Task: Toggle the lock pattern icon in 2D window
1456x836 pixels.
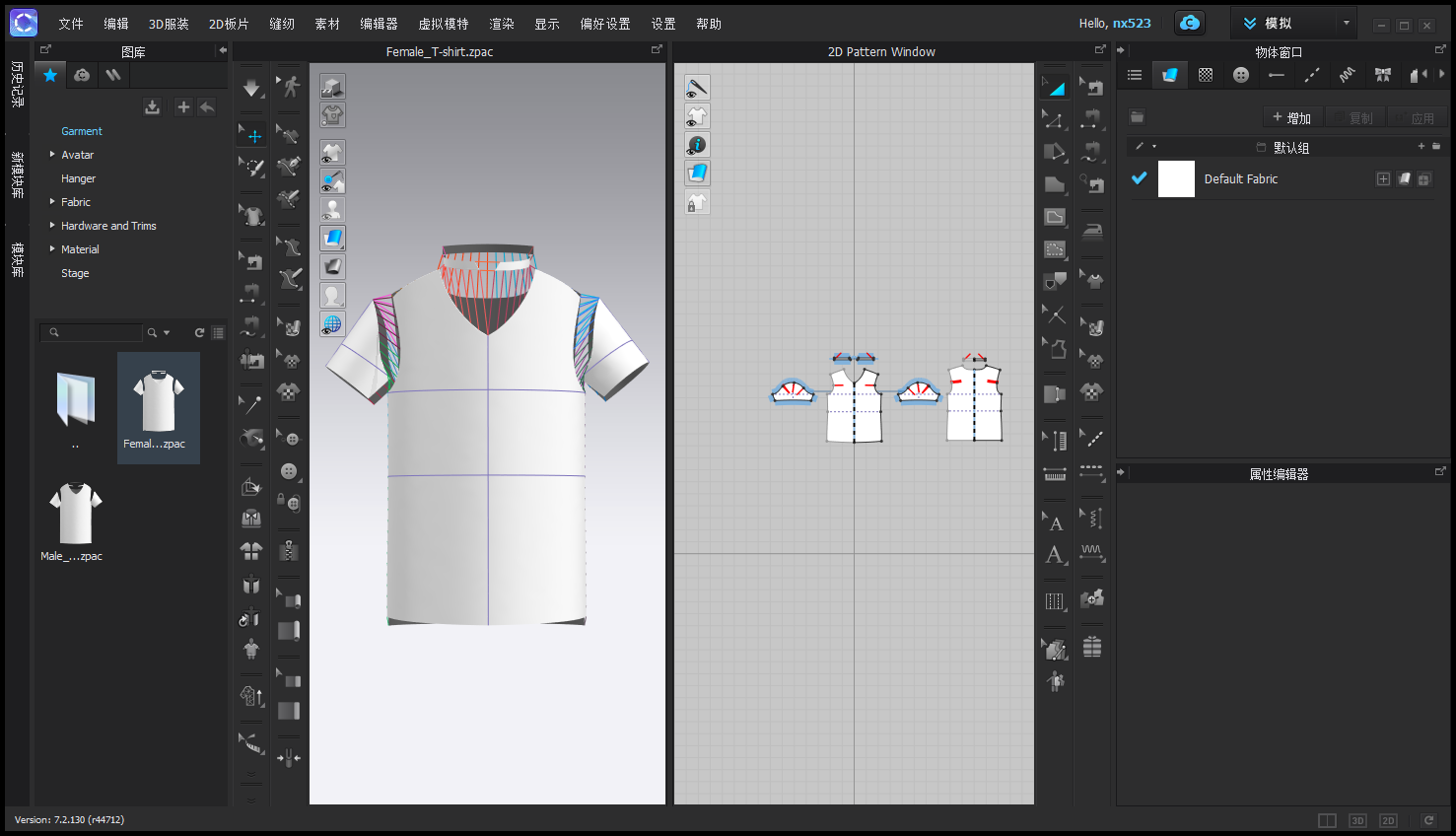Action: [x=697, y=202]
